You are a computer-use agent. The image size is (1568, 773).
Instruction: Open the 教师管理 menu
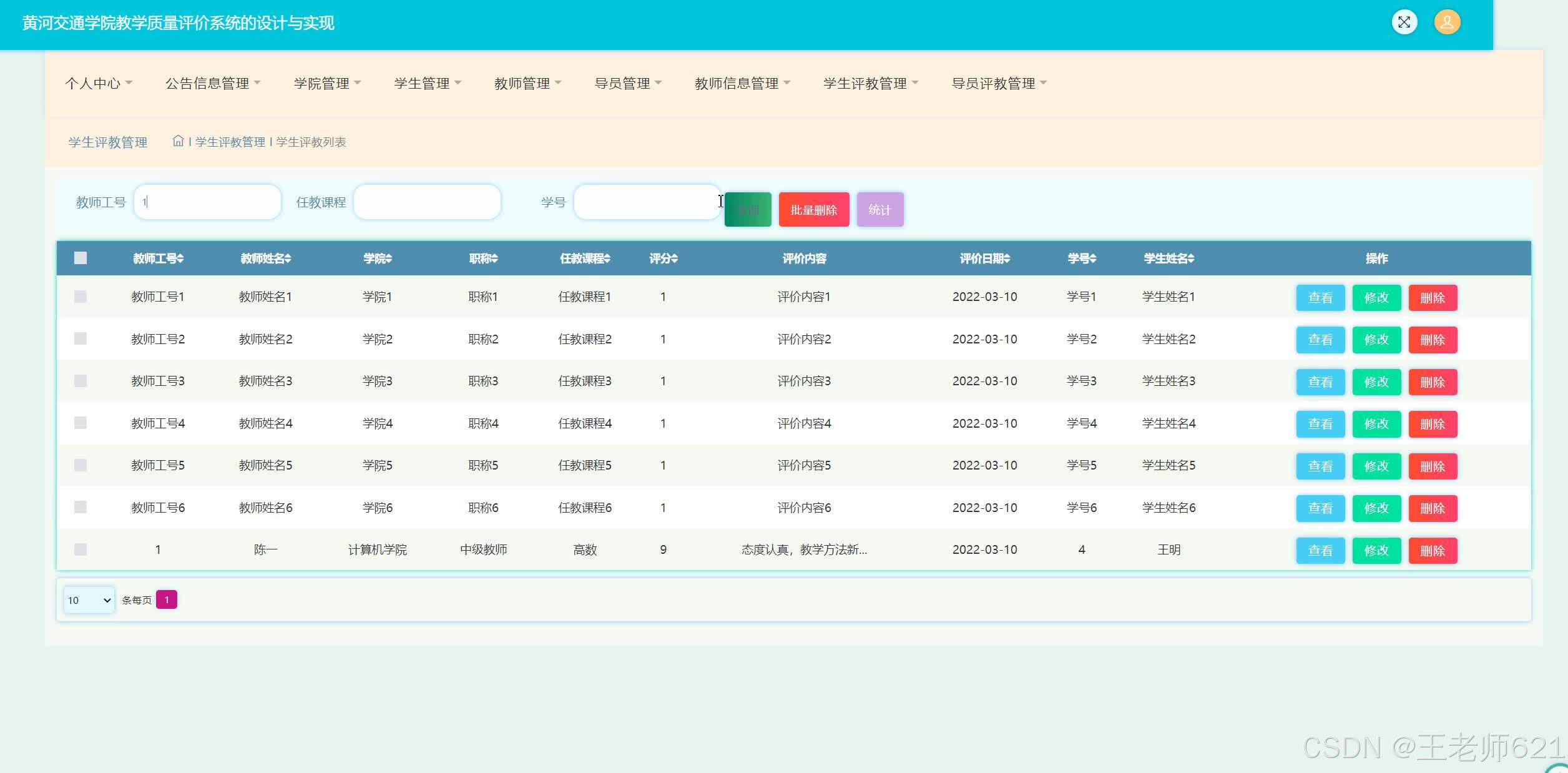527,83
